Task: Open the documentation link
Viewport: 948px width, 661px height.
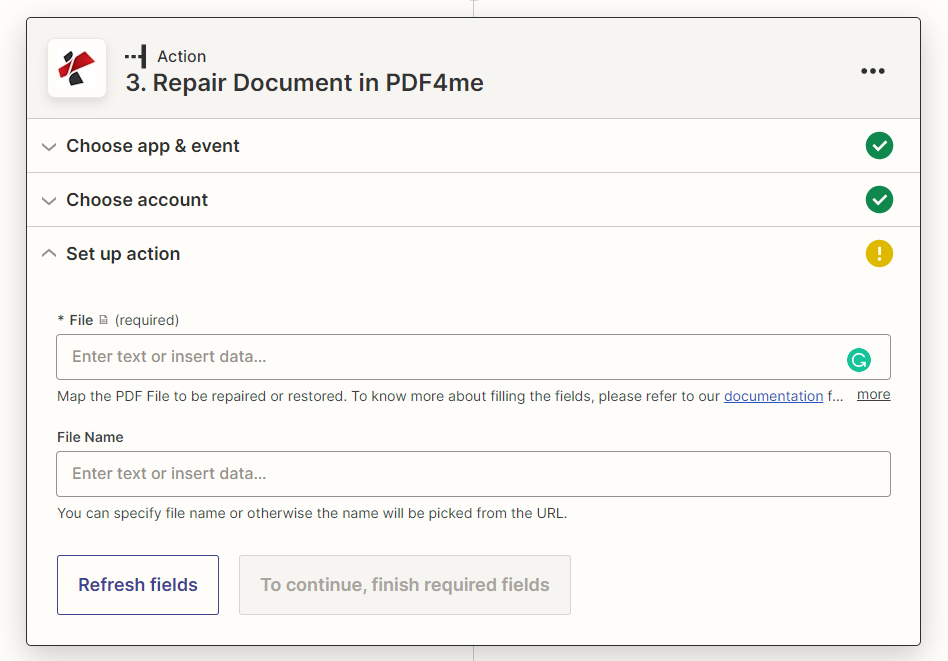Action: pyautogui.click(x=773, y=395)
